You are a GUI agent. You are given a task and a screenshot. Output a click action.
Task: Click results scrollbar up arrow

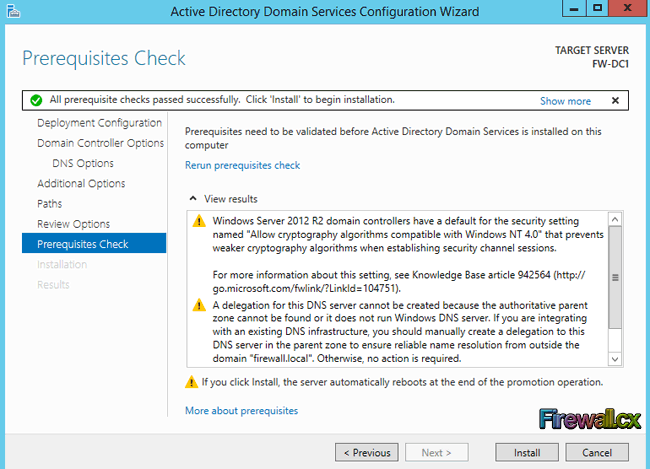(615, 219)
